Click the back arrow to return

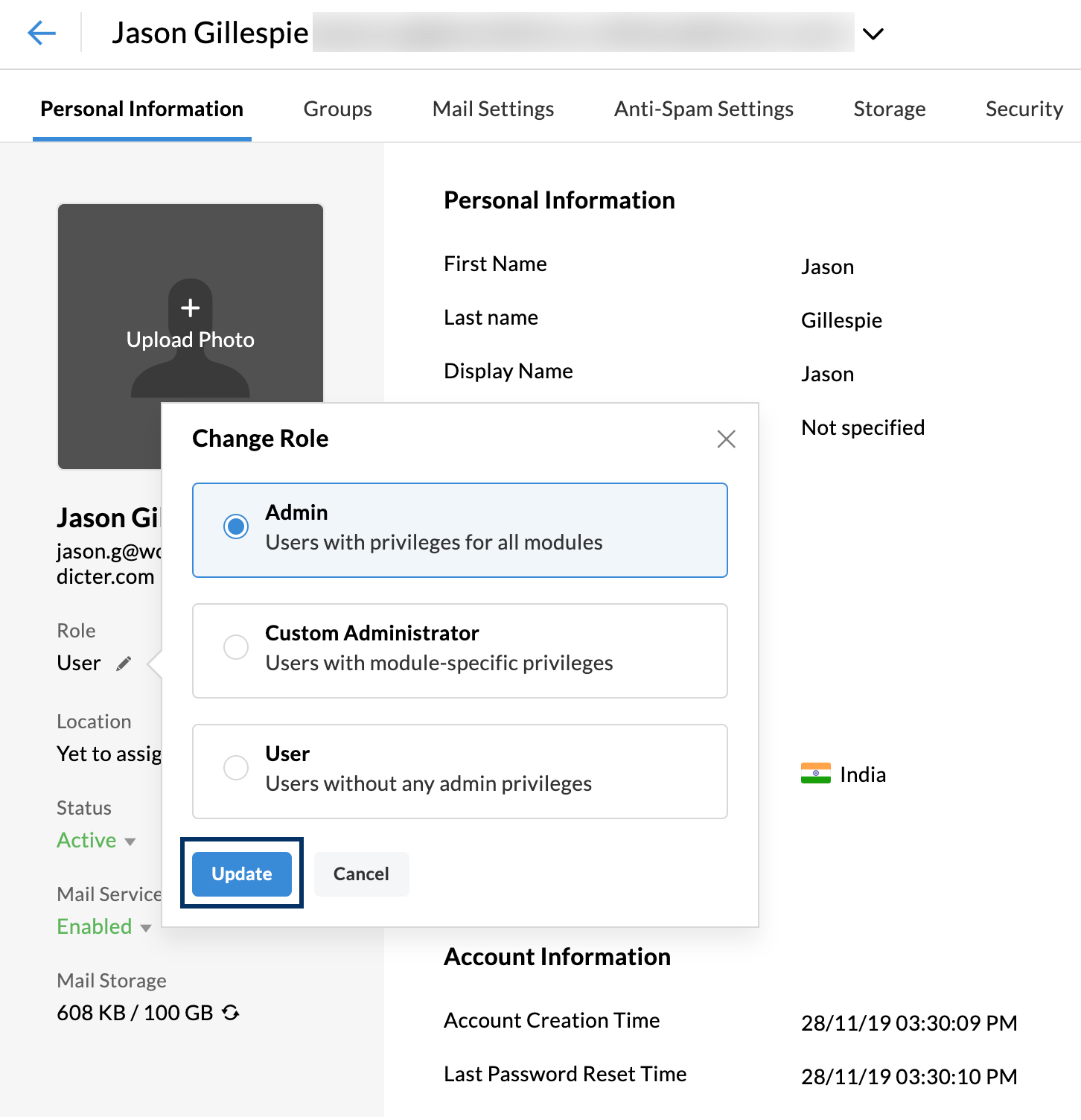(42, 34)
